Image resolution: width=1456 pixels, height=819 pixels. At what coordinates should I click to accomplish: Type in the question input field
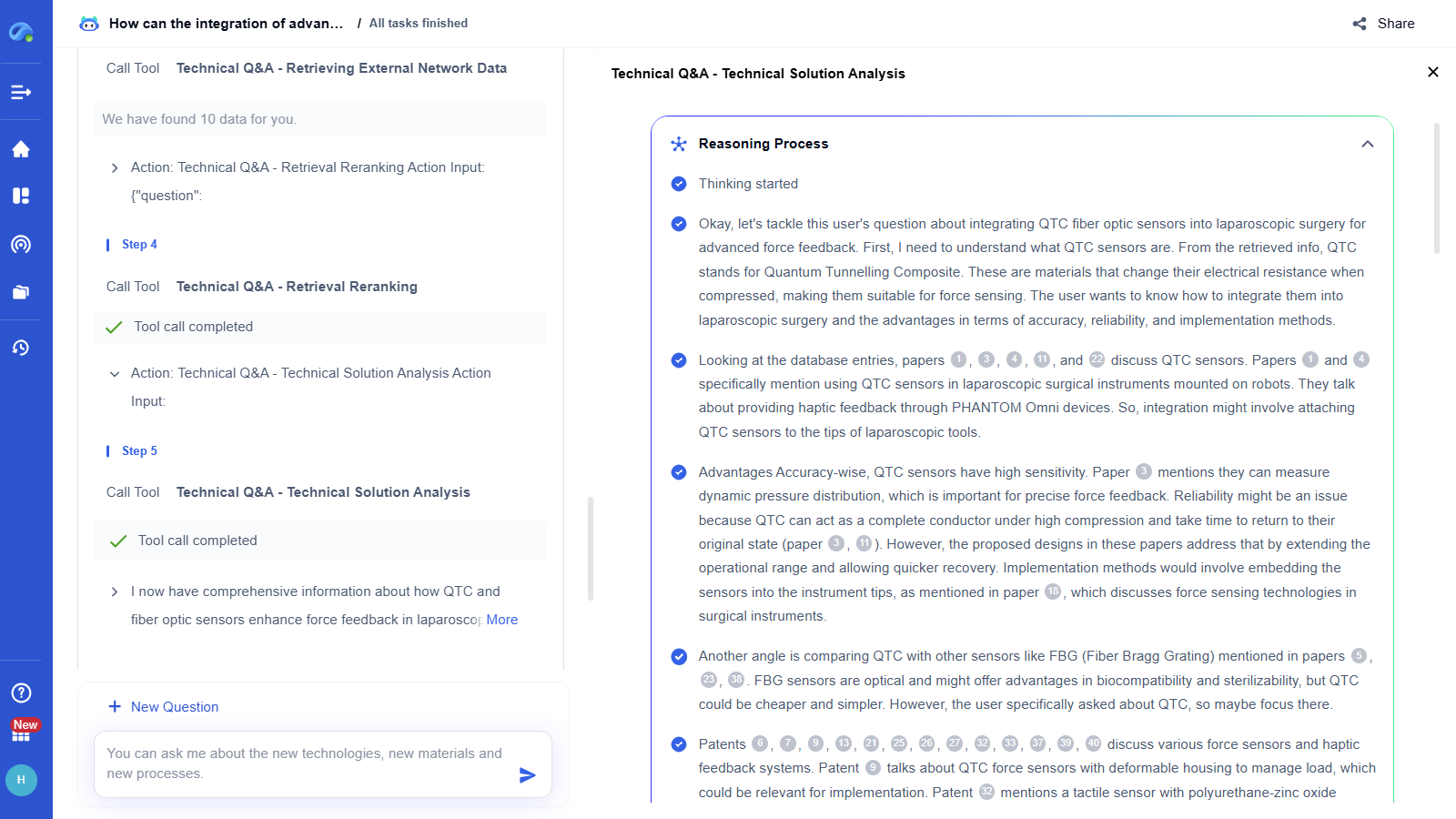(309, 764)
